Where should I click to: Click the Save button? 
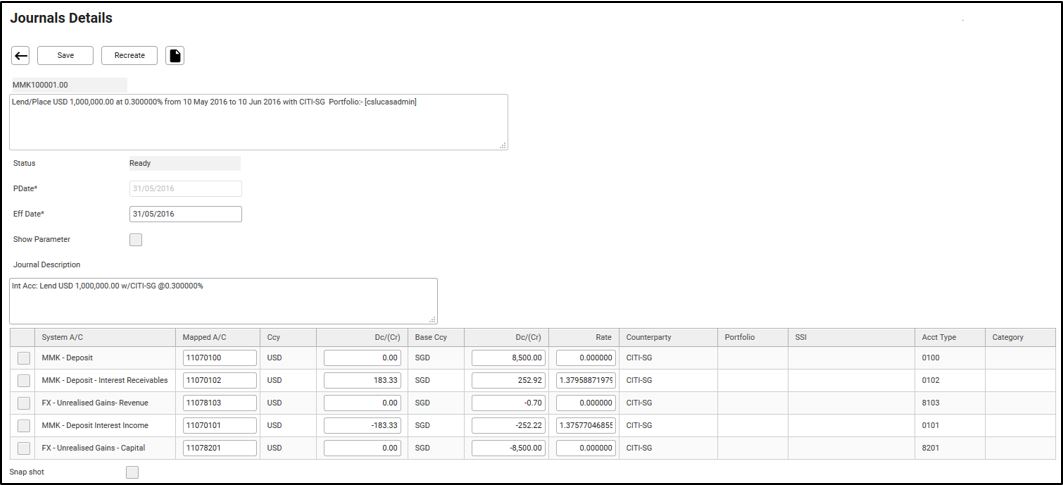click(x=65, y=56)
